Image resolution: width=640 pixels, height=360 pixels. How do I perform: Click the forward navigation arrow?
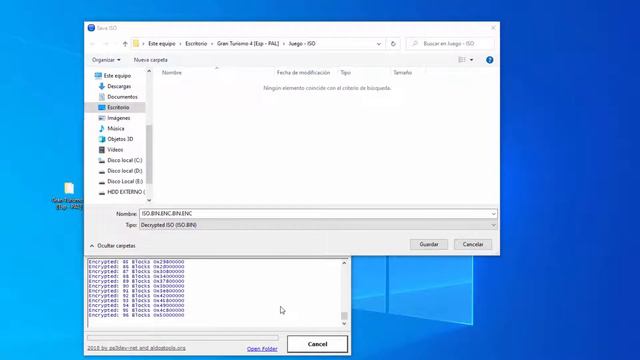click(106, 44)
